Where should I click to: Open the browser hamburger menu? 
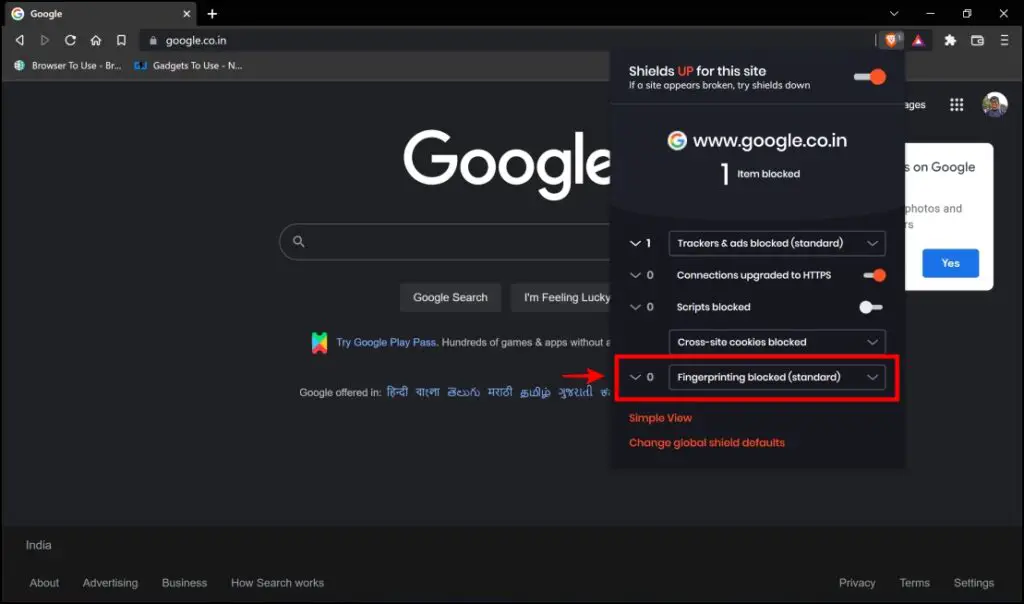1004,40
